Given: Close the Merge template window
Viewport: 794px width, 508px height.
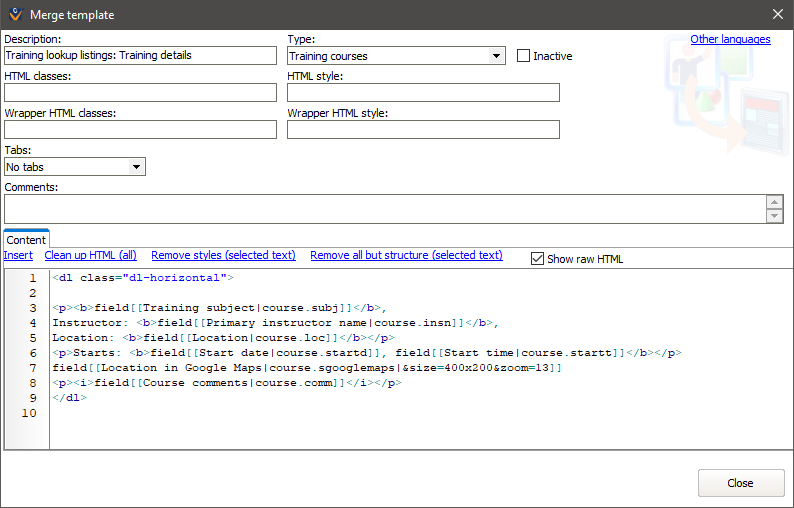Looking at the screenshot, I should coord(777,15).
